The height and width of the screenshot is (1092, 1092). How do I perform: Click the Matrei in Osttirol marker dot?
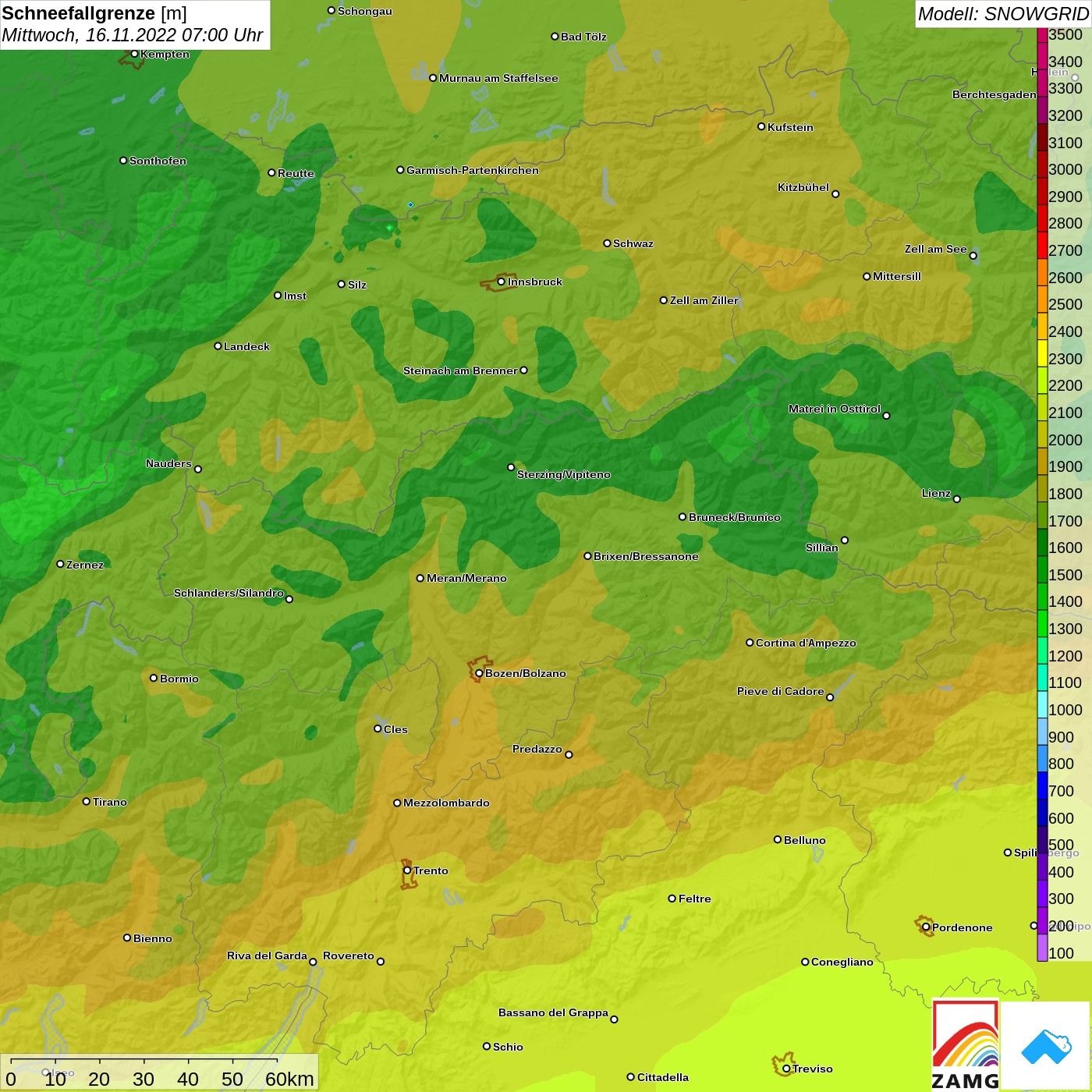click(x=886, y=416)
